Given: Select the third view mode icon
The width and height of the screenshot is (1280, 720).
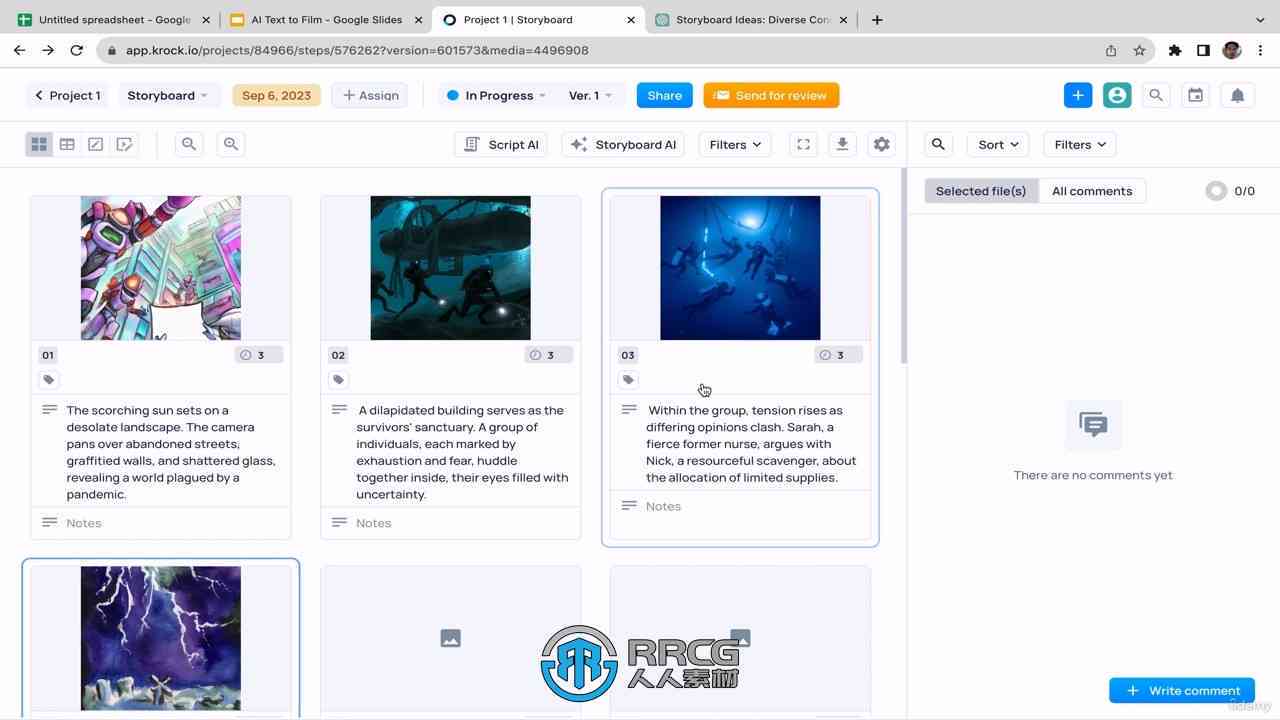Looking at the screenshot, I should pos(95,144).
